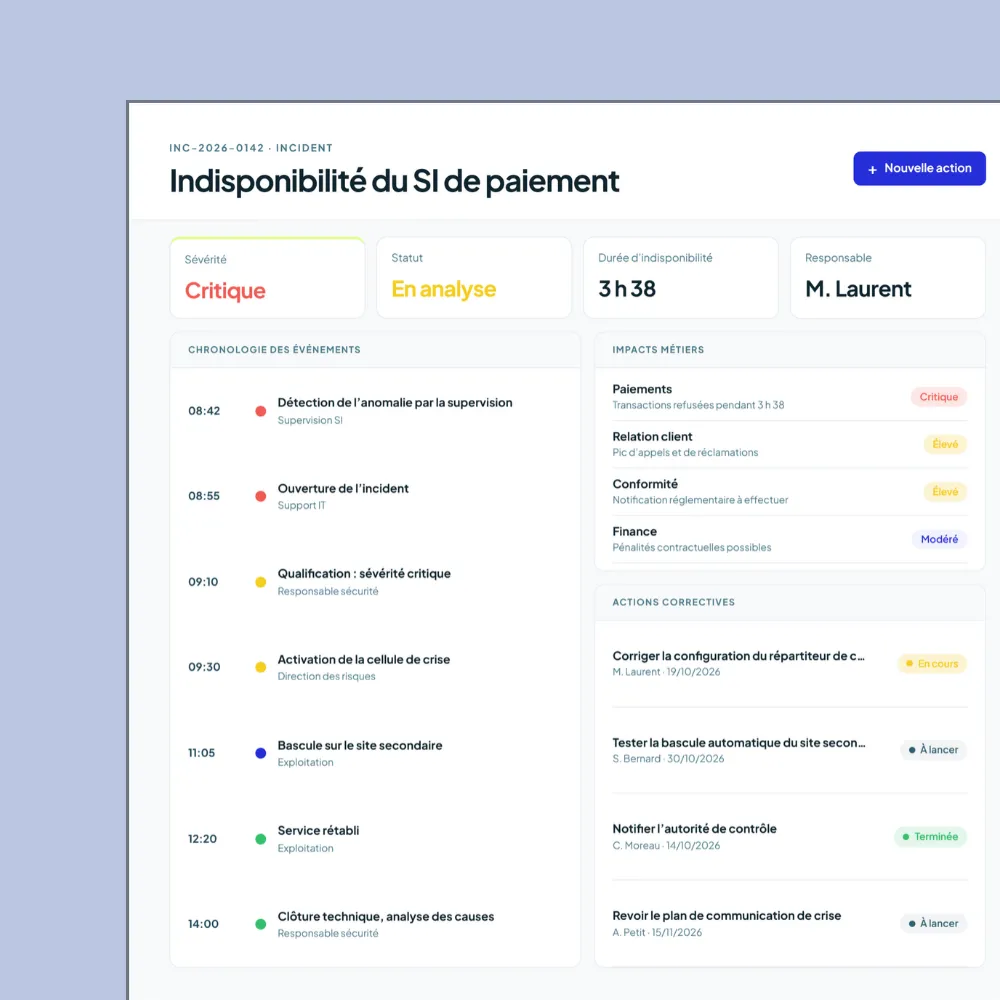Viewport: 1000px width, 1000px height.
Task: Open action Tester la bascule automatique
Action: point(790,750)
